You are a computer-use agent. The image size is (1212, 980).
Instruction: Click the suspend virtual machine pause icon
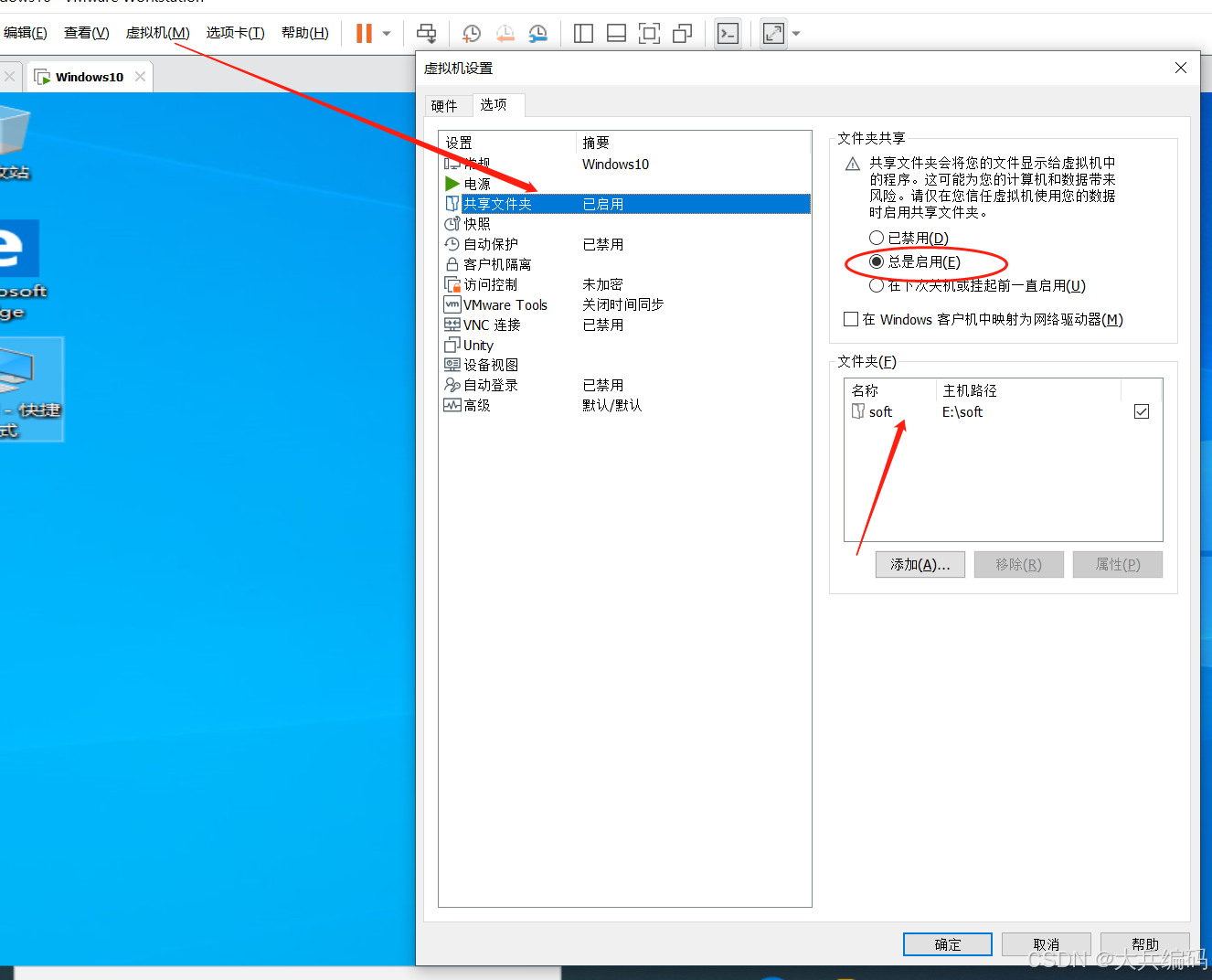click(363, 33)
